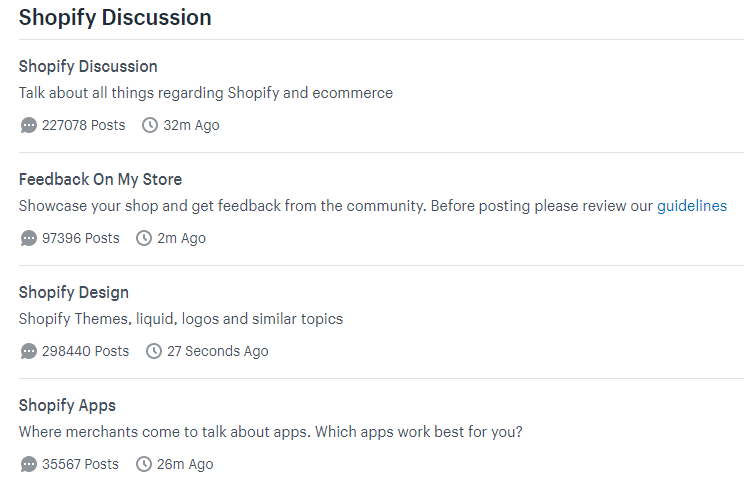Click the 27 Seconds Ago timestamp
The height and width of the screenshot is (488, 744).
point(218,352)
